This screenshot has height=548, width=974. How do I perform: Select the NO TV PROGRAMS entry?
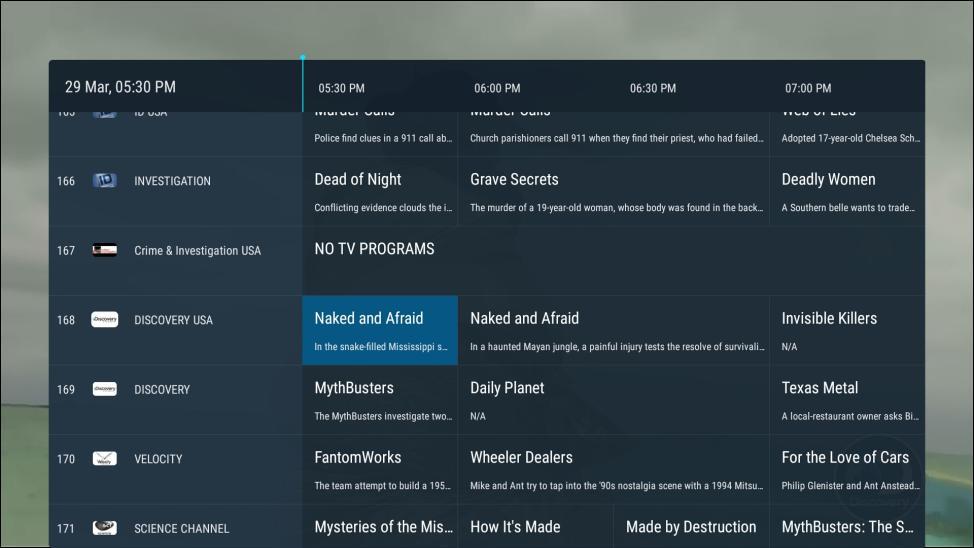(614, 260)
